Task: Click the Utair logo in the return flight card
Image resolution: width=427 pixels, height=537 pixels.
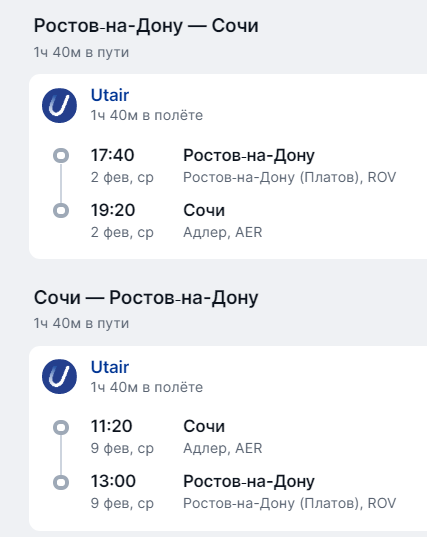Action: [59, 376]
